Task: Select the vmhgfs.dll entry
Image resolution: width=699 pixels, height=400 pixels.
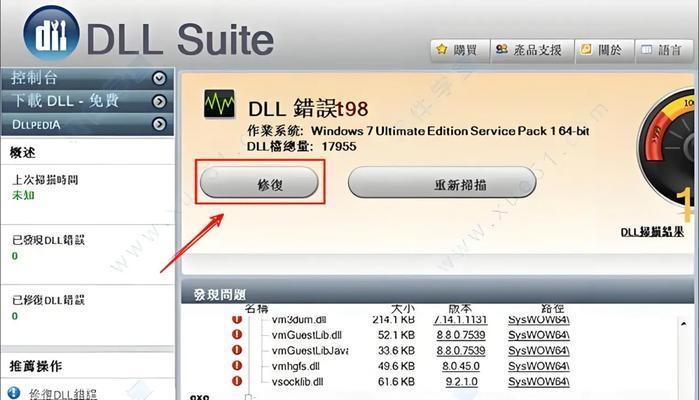Action: [x=296, y=366]
